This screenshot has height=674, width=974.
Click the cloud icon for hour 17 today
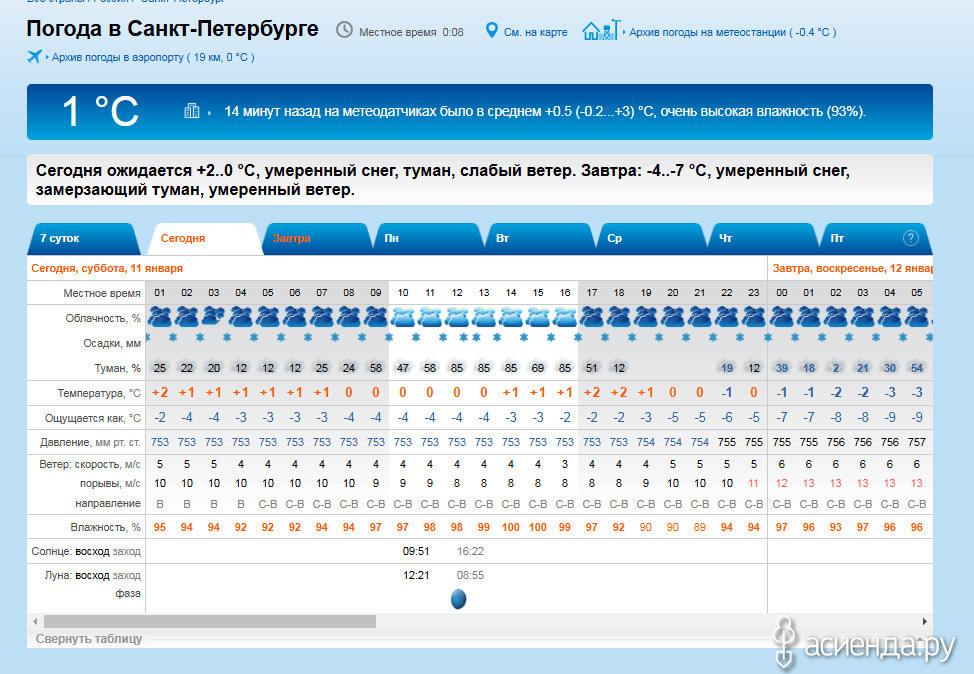(592, 317)
